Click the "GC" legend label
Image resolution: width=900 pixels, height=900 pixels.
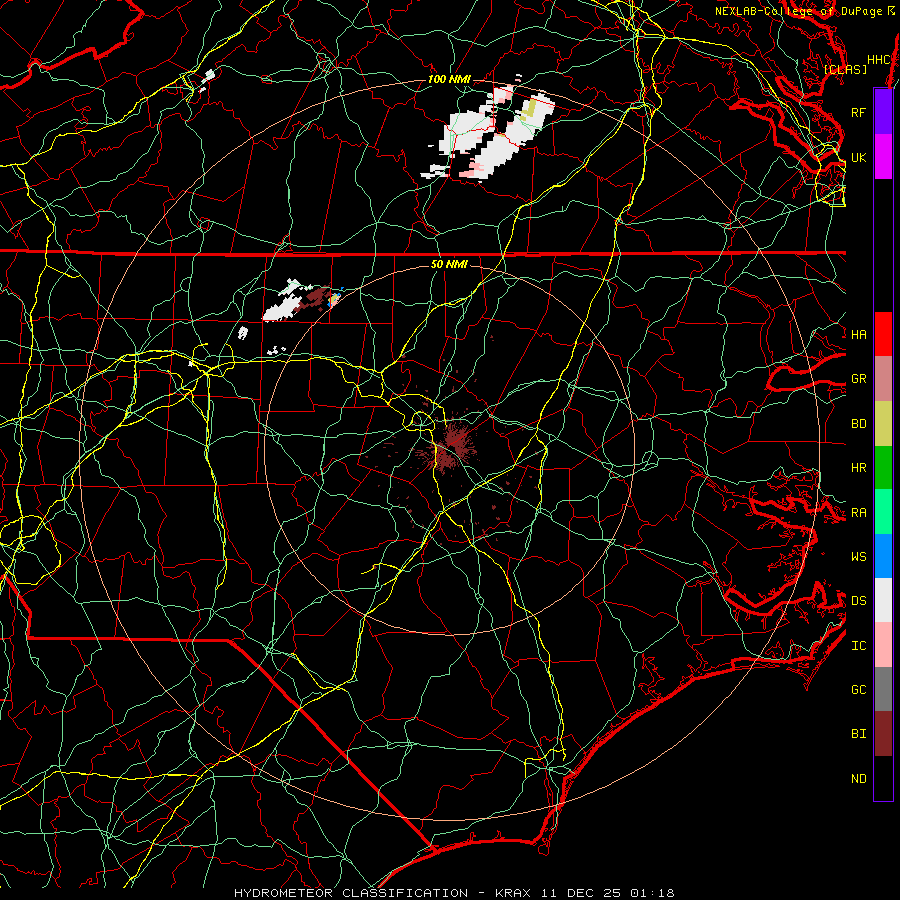click(x=858, y=689)
